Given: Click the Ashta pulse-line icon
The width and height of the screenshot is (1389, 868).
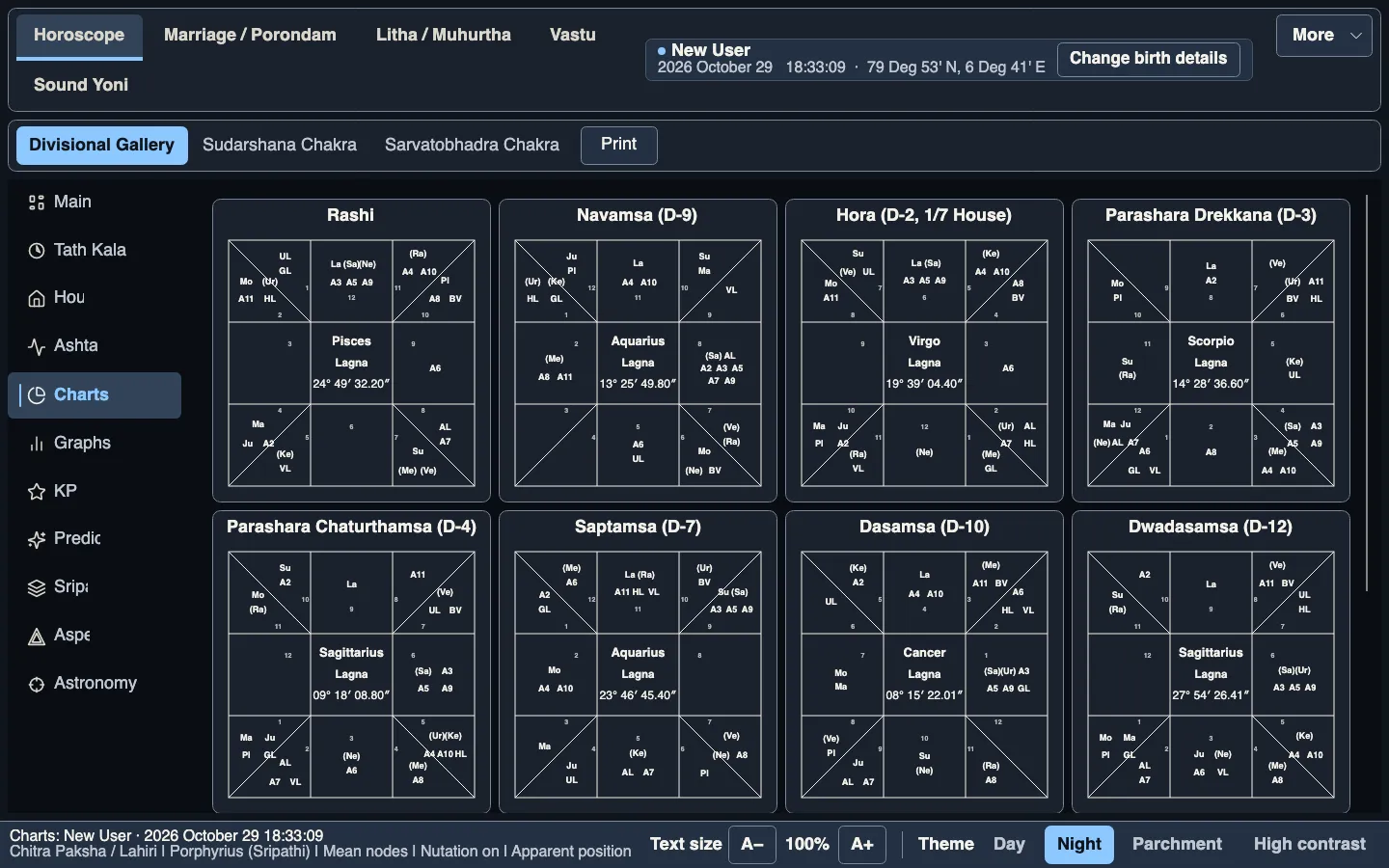Looking at the screenshot, I should point(37,347).
